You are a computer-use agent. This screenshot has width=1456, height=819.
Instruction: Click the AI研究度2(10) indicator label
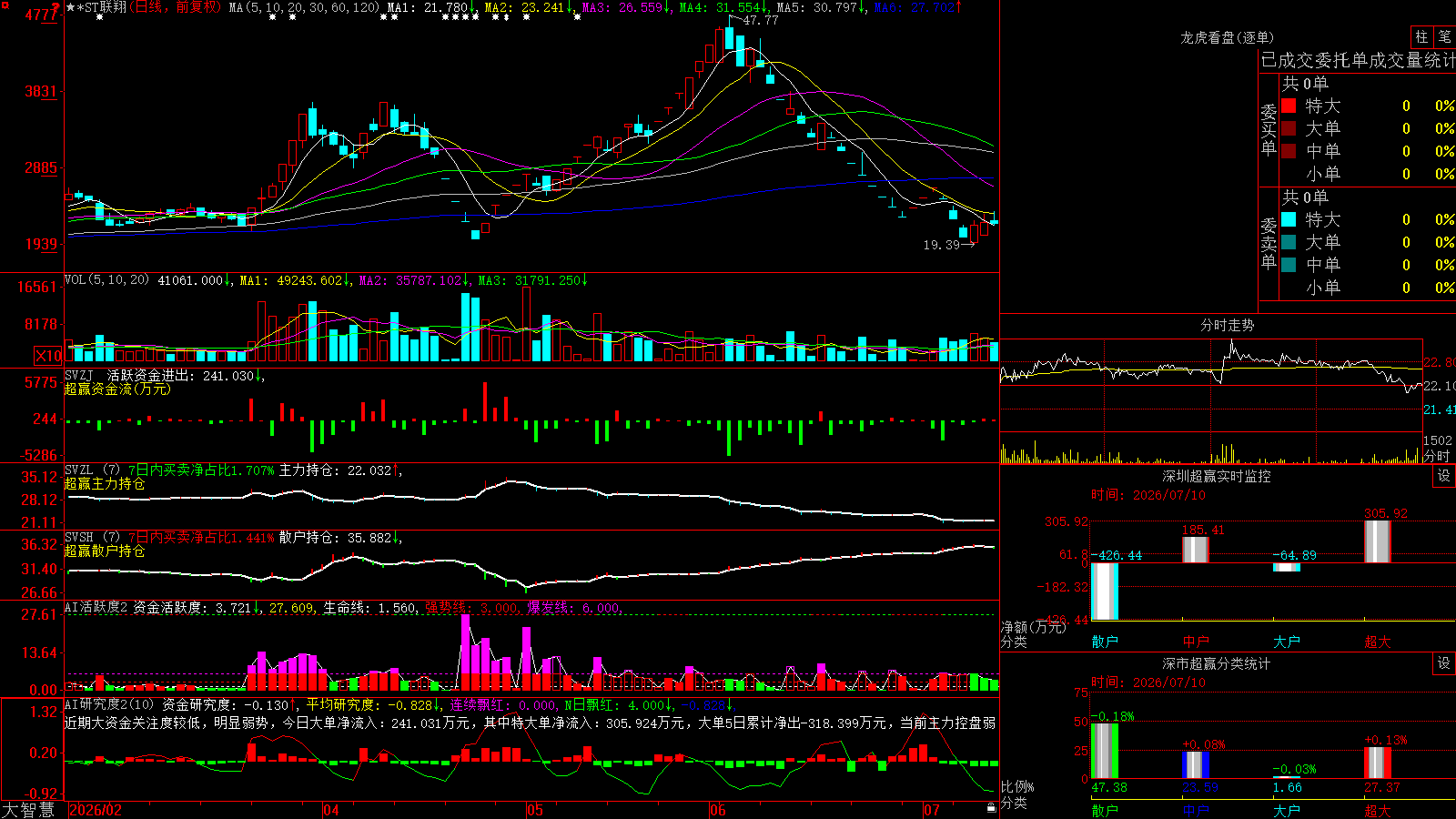pos(109,704)
